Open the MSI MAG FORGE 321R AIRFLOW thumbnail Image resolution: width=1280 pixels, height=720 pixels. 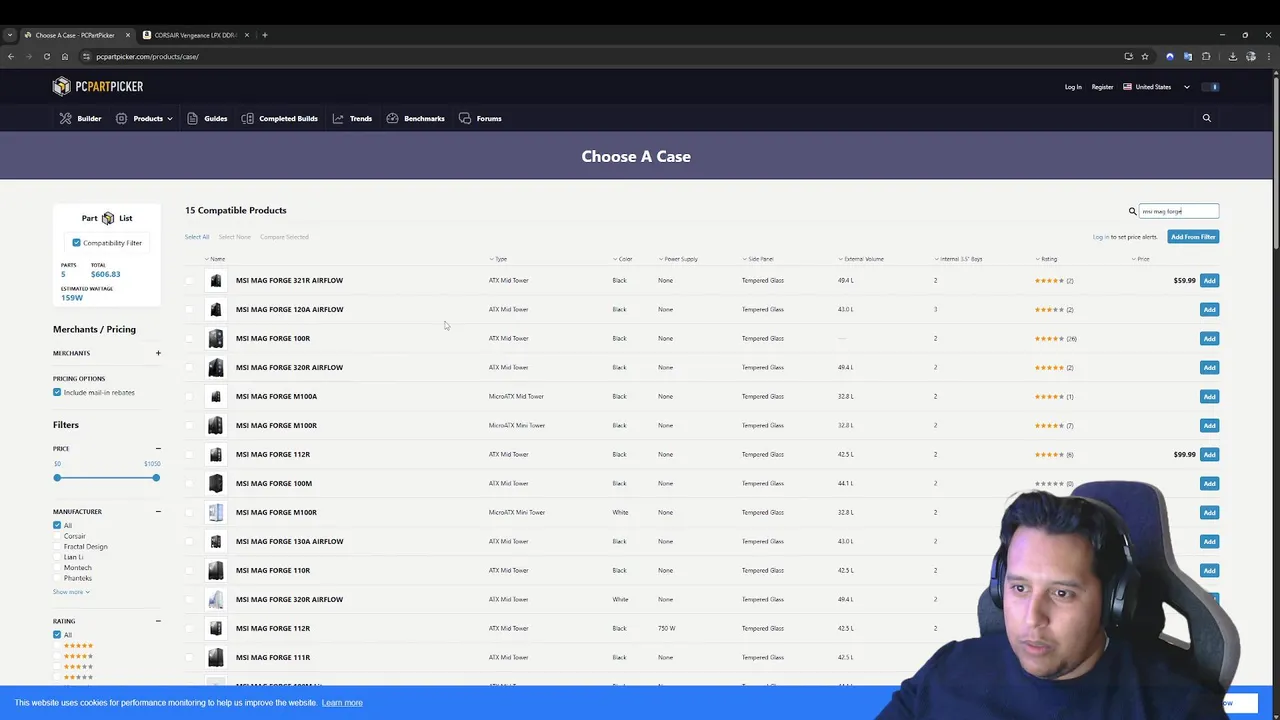coord(215,281)
